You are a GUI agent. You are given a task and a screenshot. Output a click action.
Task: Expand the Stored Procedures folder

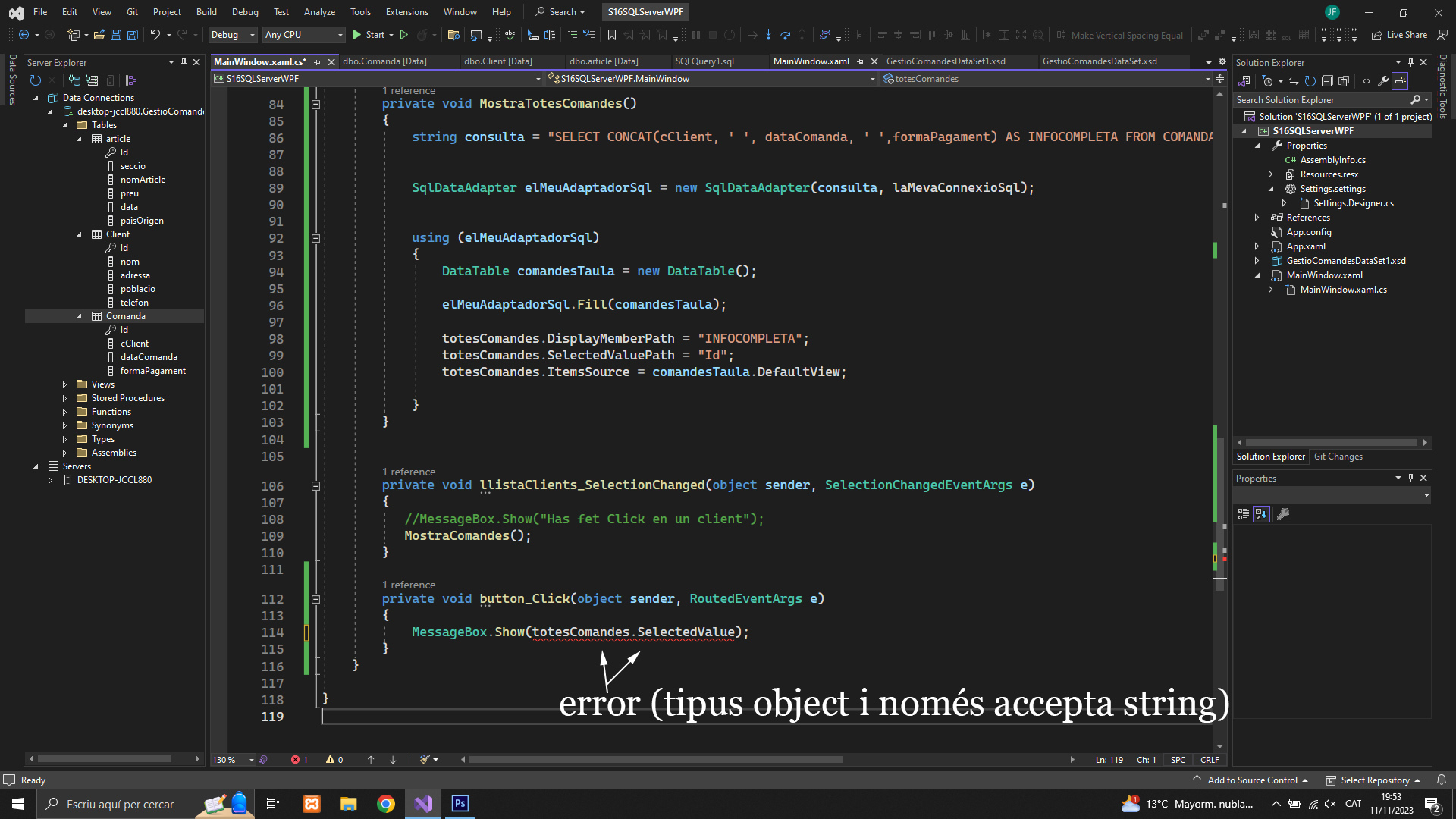64,398
